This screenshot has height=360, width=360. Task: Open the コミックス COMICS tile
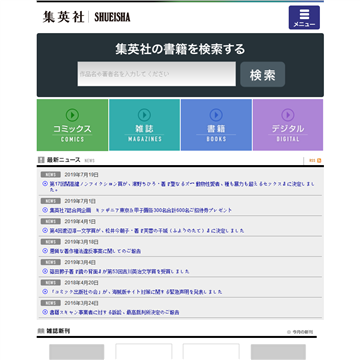72,125
